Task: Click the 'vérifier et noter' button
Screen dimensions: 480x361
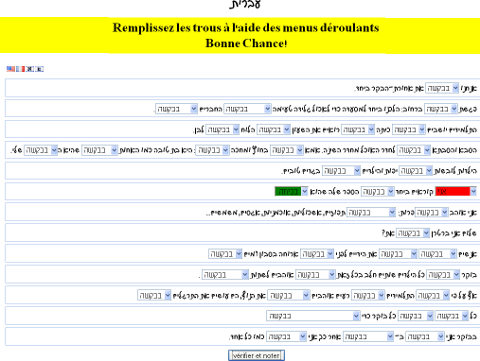Action: point(256,355)
